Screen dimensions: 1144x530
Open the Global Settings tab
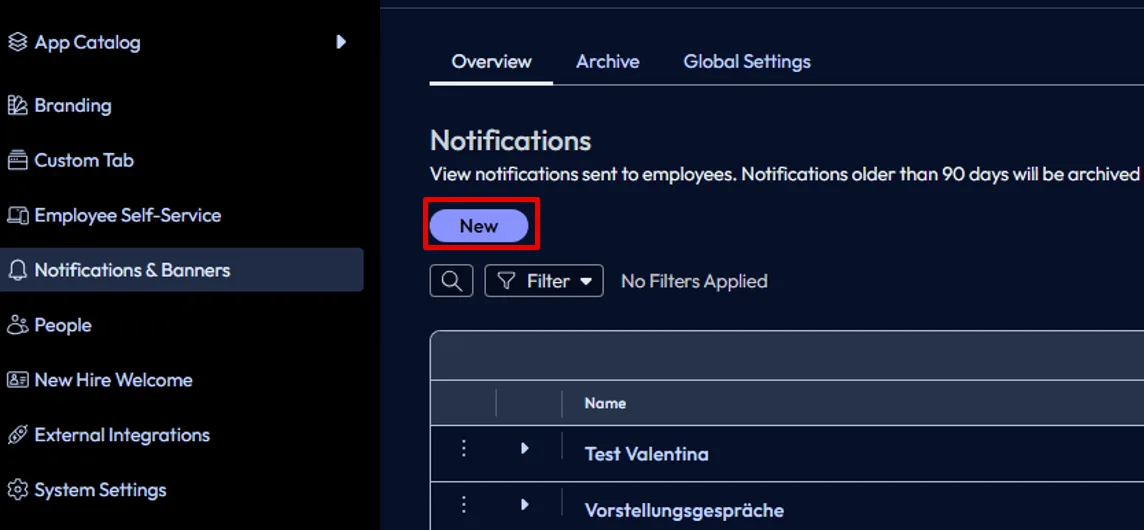click(x=747, y=62)
